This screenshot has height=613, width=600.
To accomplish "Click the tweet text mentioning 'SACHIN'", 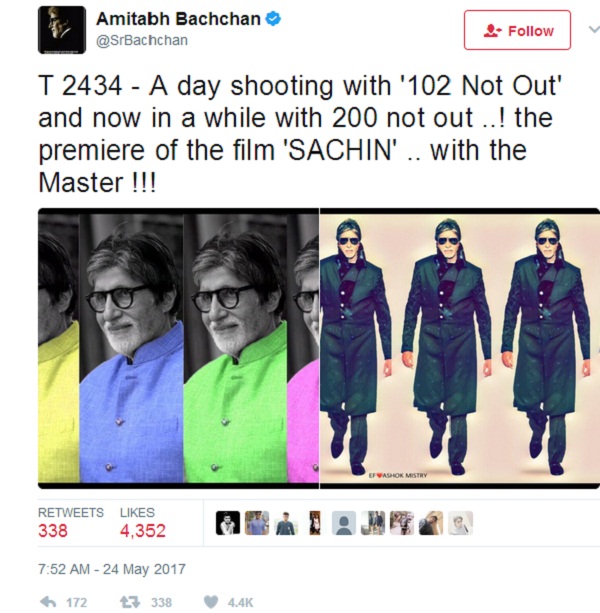I will point(300,134).
